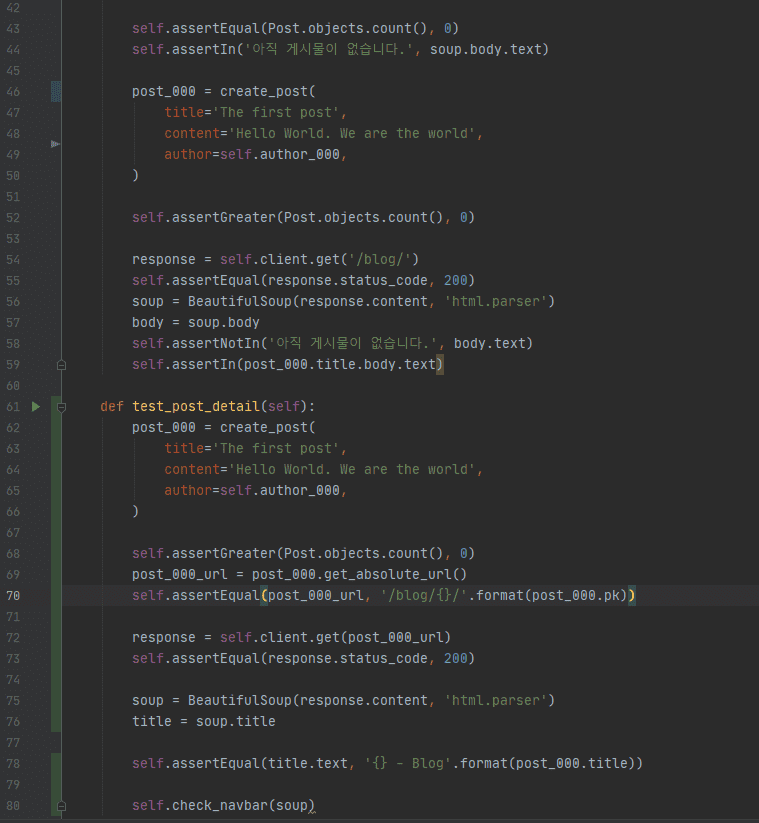Click '/blog/' string on line 54

point(380,259)
